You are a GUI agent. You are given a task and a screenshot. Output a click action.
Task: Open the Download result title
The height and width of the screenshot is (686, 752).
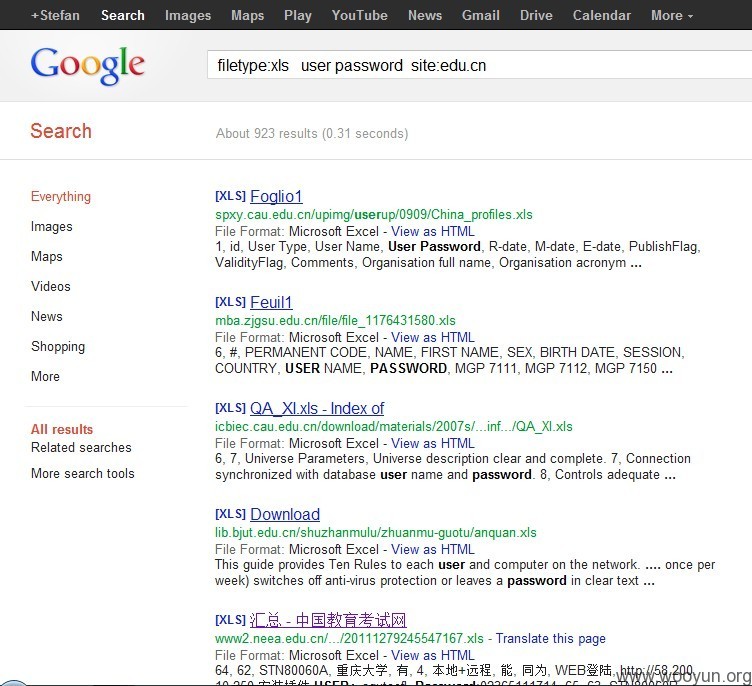coord(285,514)
